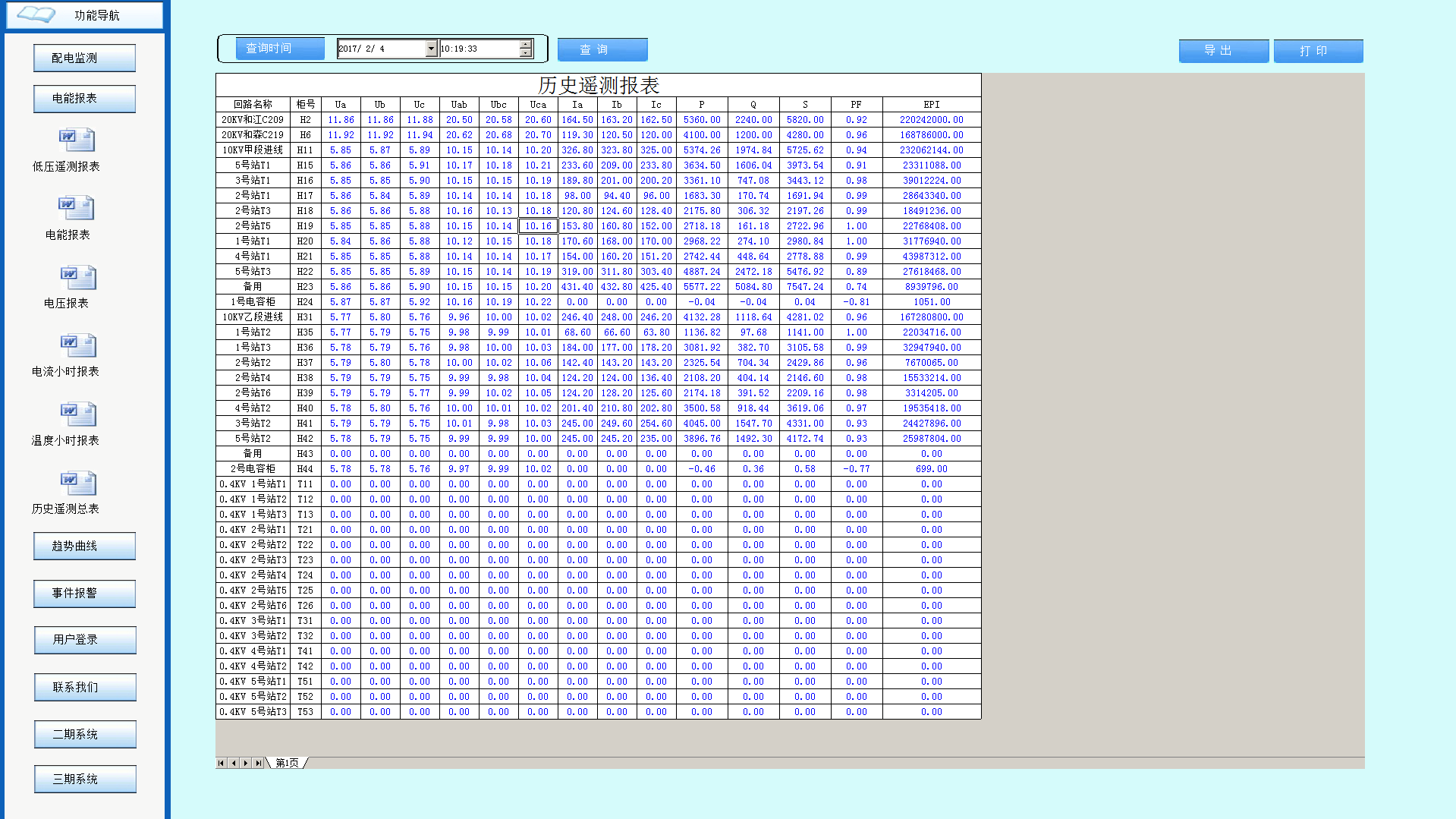Click the 功能导航 book icon
The width and height of the screenshot is (1456, 819).
(x=36, y=14)
